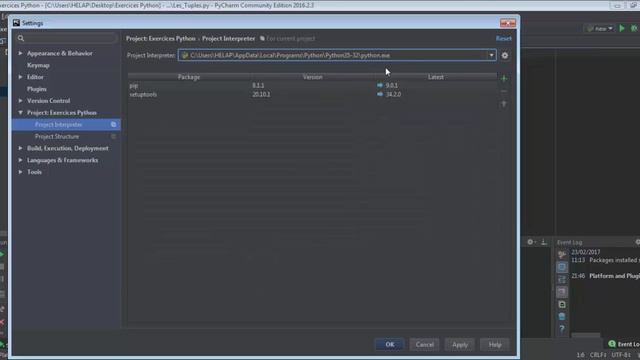This screenshot has height=360, width=640.
Task: Click the topmost Event Log sidebar icon
Action: click(562, 255)
